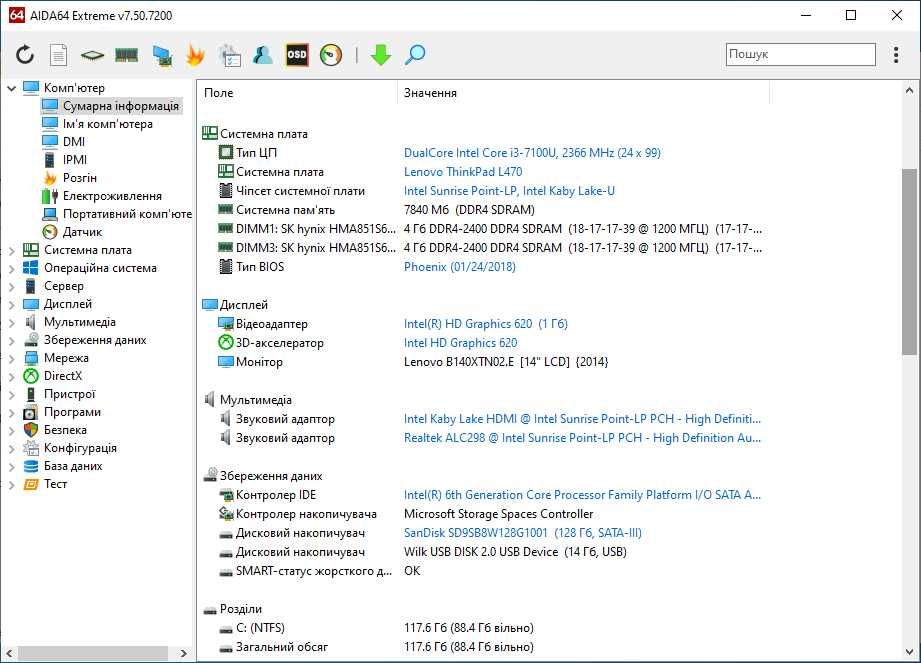The image size is (921, 663).
Task: Open the three-dot options menu
Action: tap(896, 55)
